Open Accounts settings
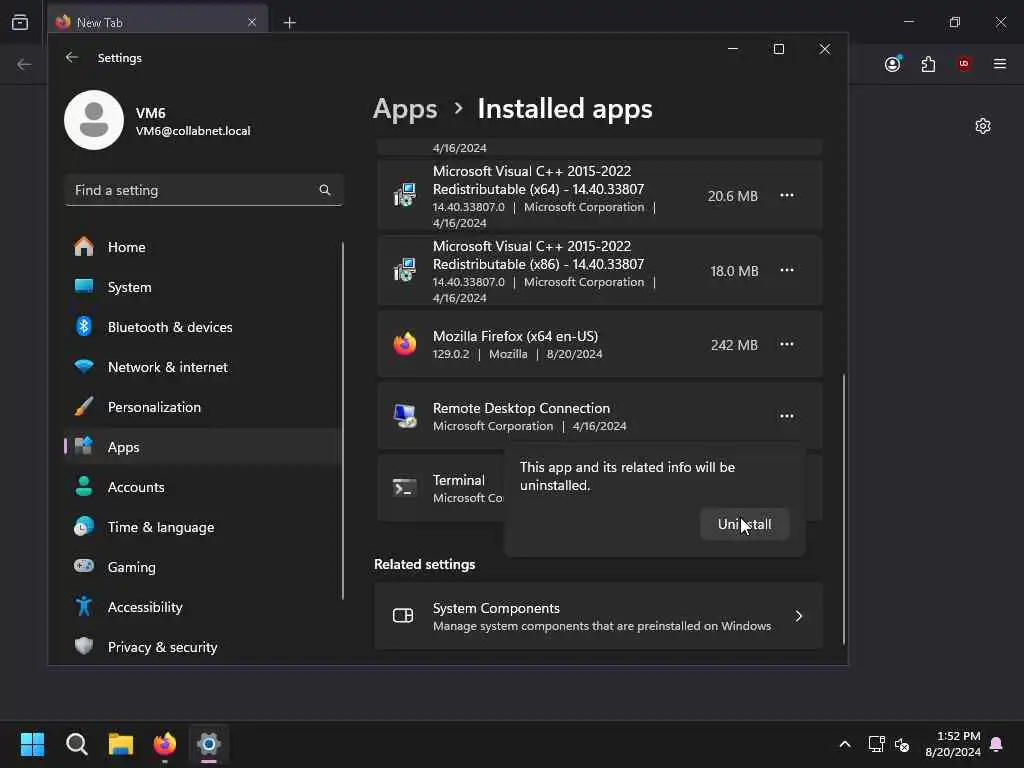This screenshot has width=1024, height=768. tap(202, 487)
